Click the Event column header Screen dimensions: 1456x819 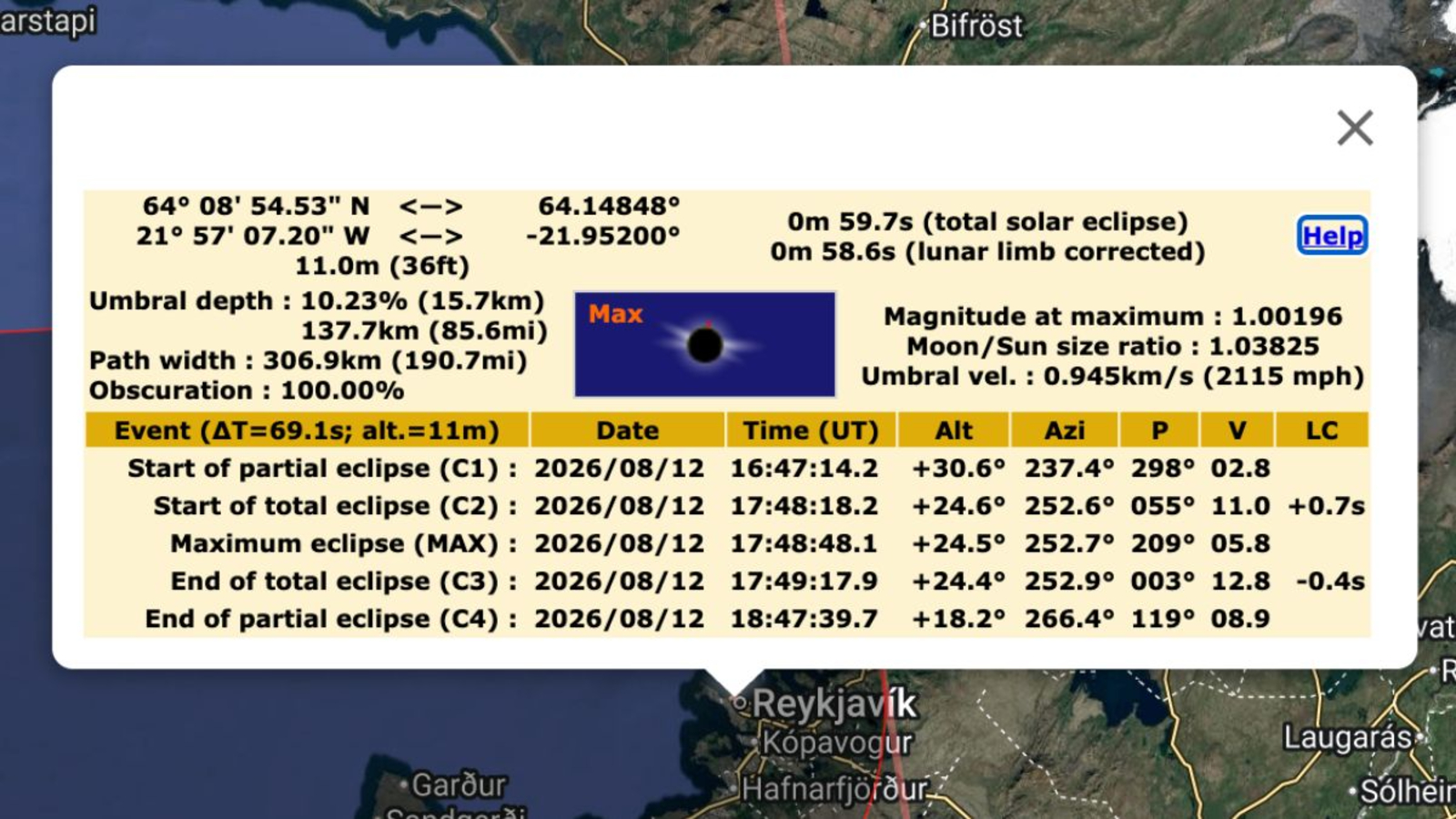pyautogui.click(x=307, y=430)
